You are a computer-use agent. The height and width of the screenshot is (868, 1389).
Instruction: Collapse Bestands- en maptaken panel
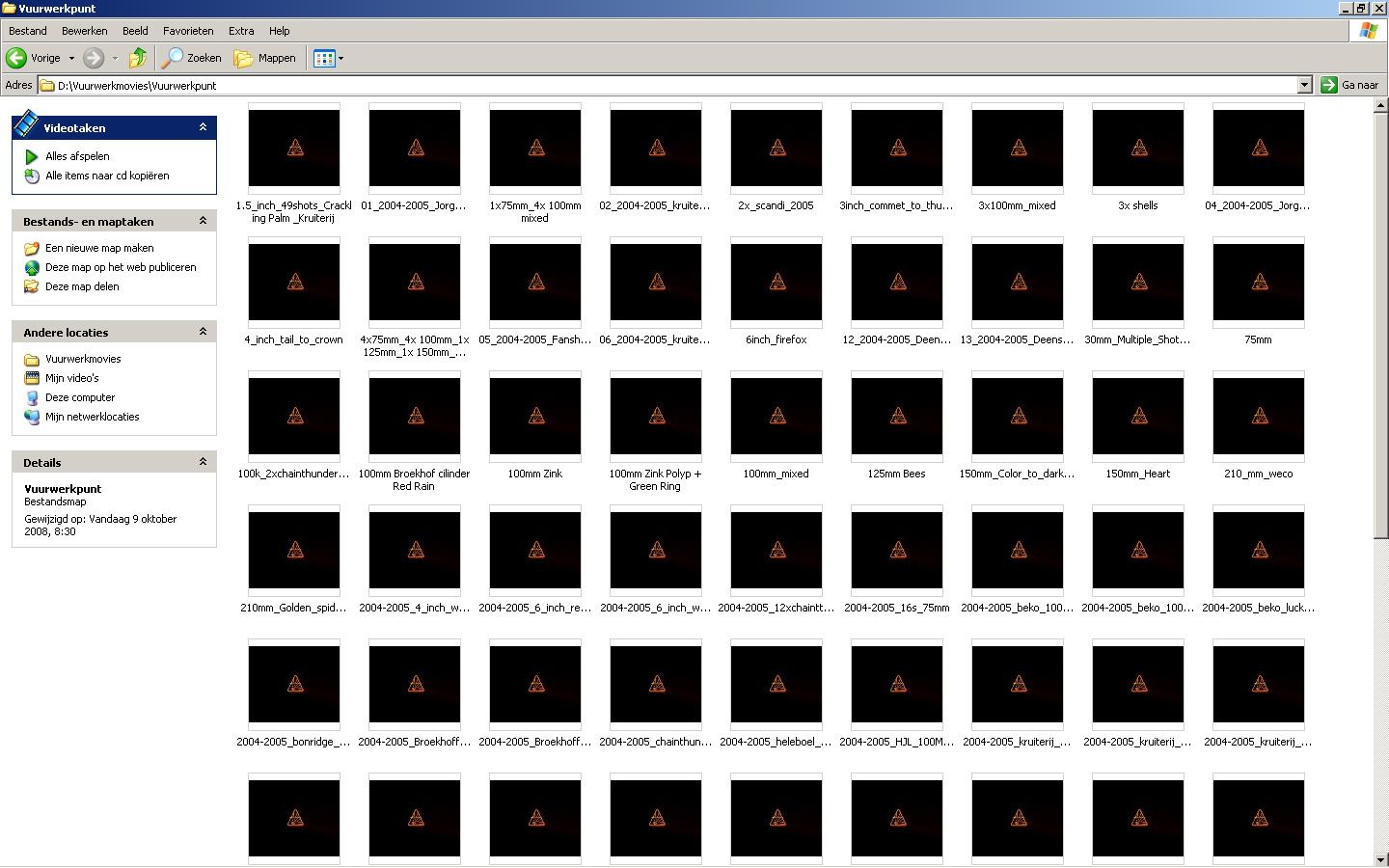pyautogui.click(x=203, y=221)
